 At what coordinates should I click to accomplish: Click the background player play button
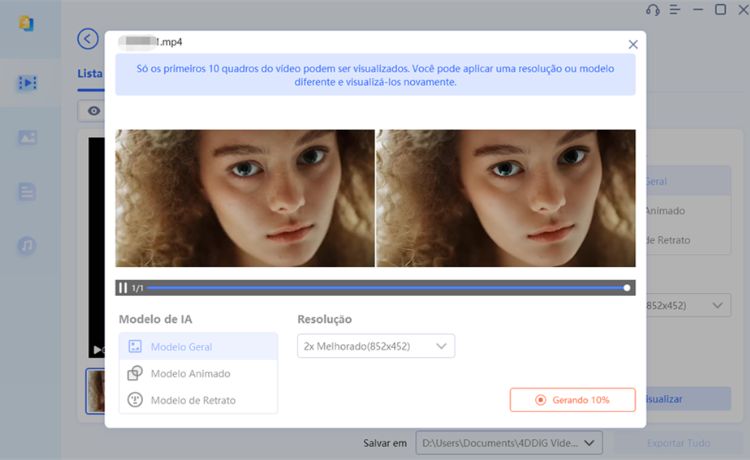click(97, 350)
